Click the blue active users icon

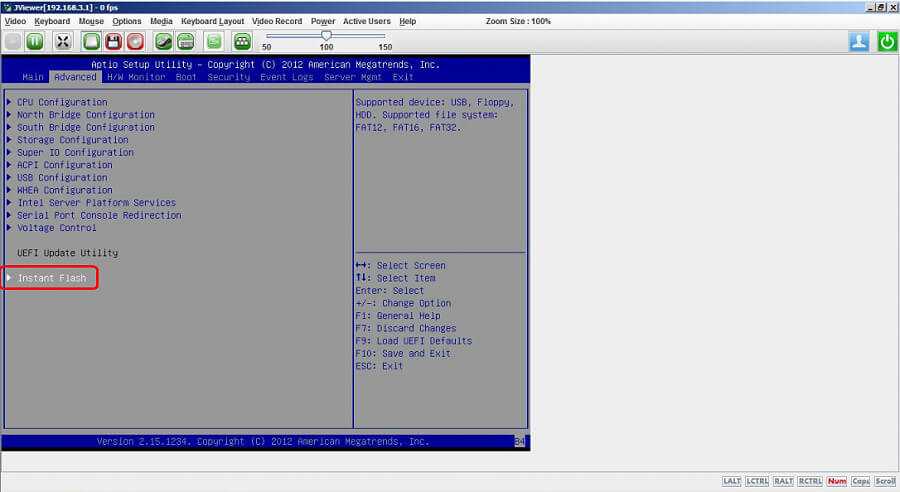[859, 41]
